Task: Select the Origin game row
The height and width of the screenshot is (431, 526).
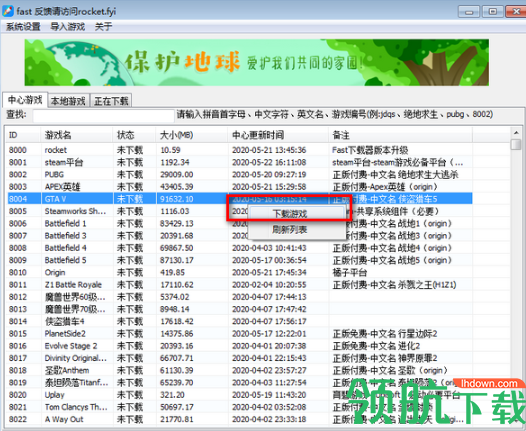Action: pyautogui.click(x=240, y=272)
